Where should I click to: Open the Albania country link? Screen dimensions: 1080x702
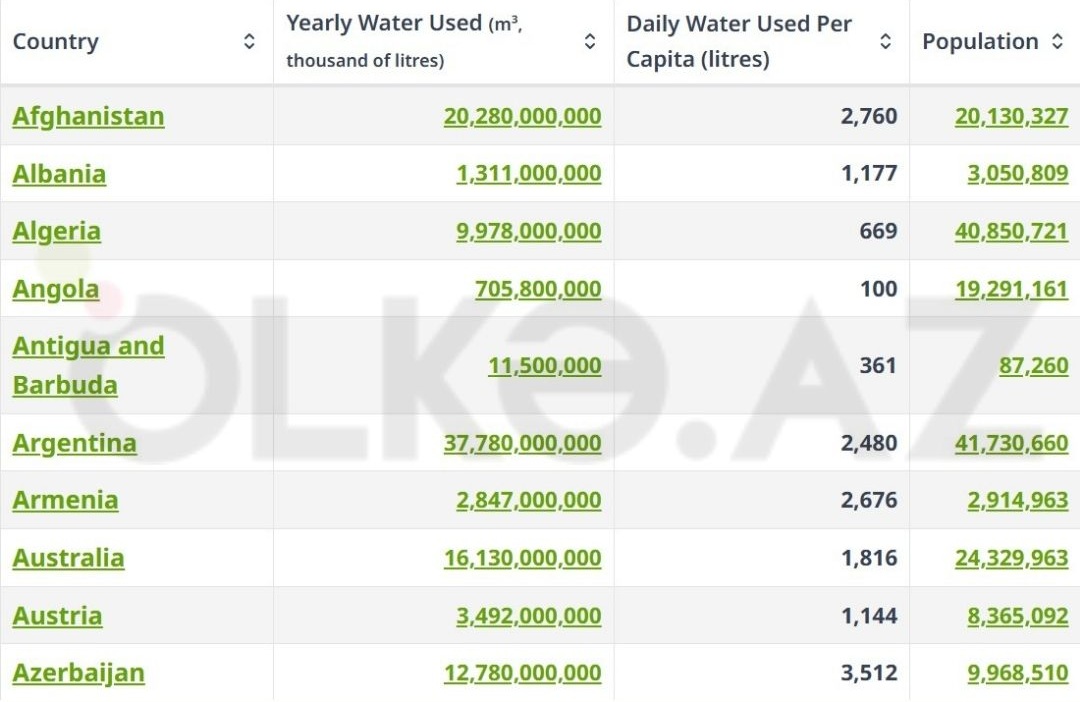tap(59, 174)
